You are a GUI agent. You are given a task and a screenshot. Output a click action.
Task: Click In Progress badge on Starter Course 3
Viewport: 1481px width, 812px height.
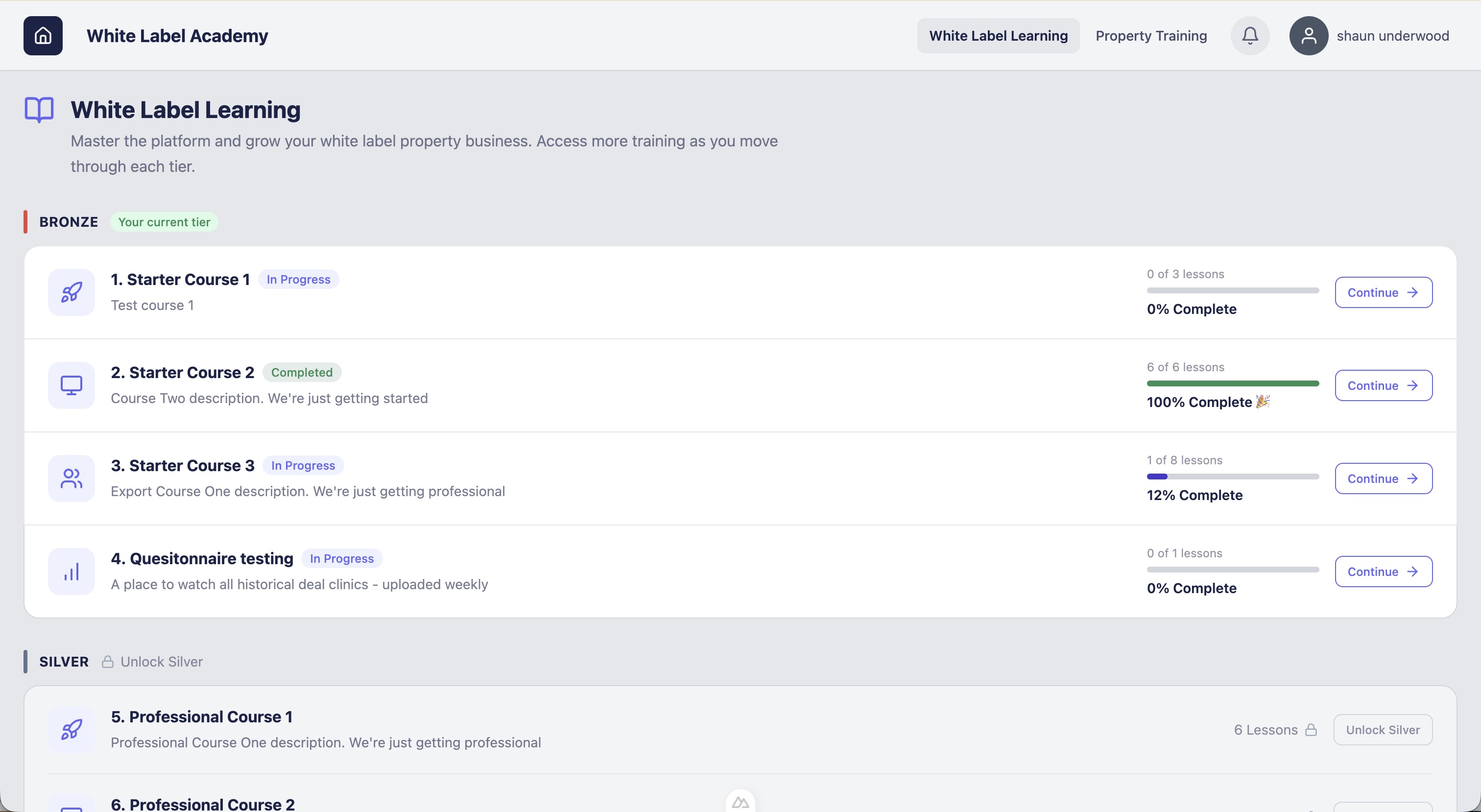click(303, 466)
